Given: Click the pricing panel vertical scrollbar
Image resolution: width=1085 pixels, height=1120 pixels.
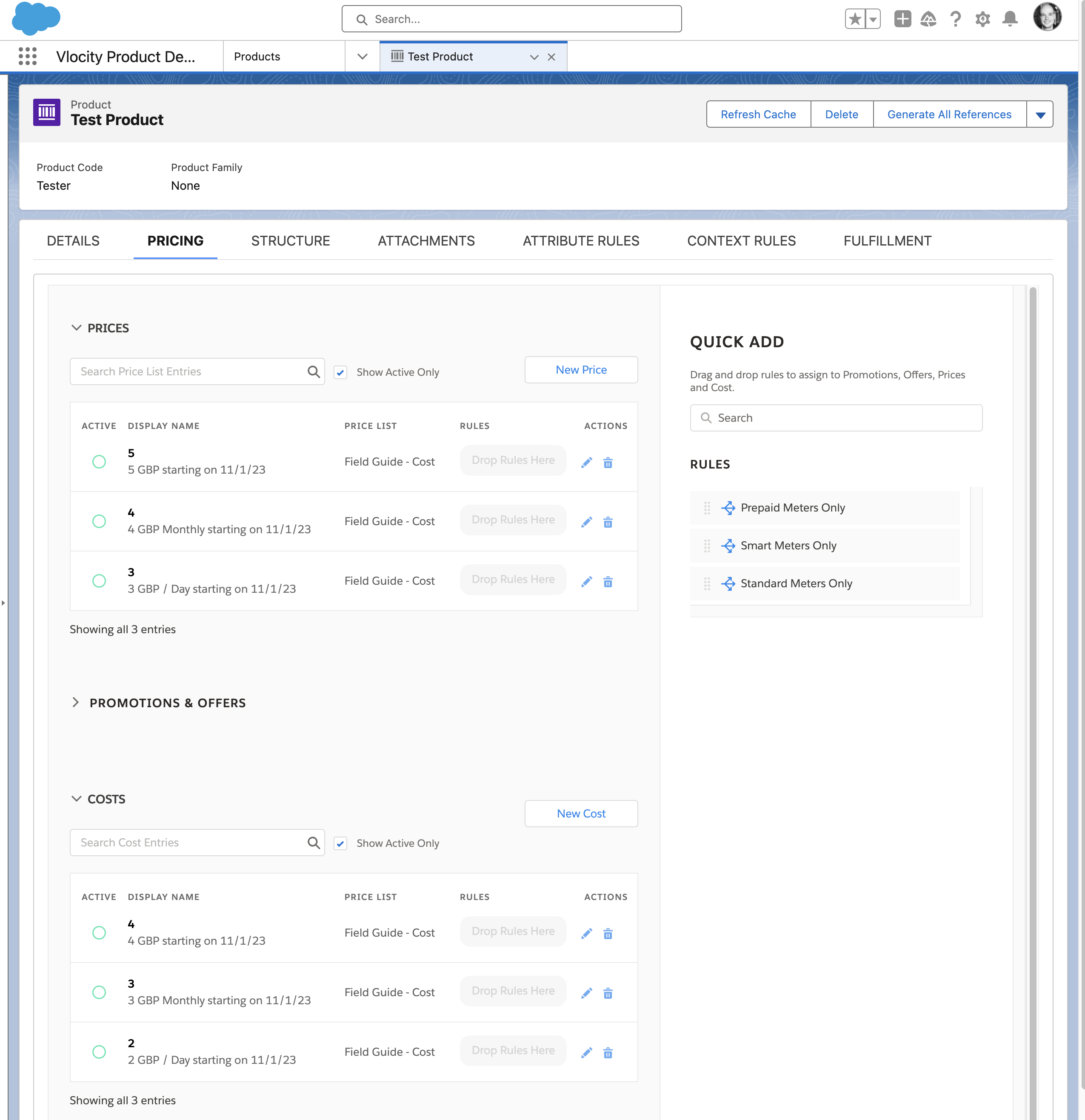Looking at the screenshot, I should pyautogui.click(x=1032, y=703).
